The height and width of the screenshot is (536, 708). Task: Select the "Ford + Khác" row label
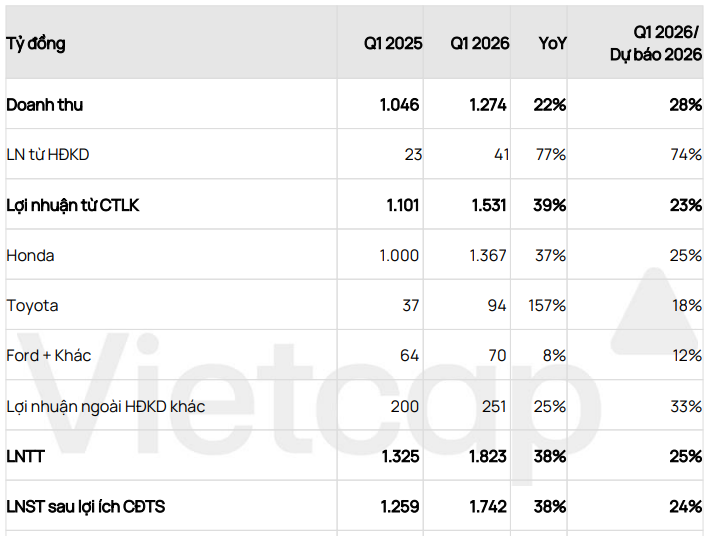[49, 356]
